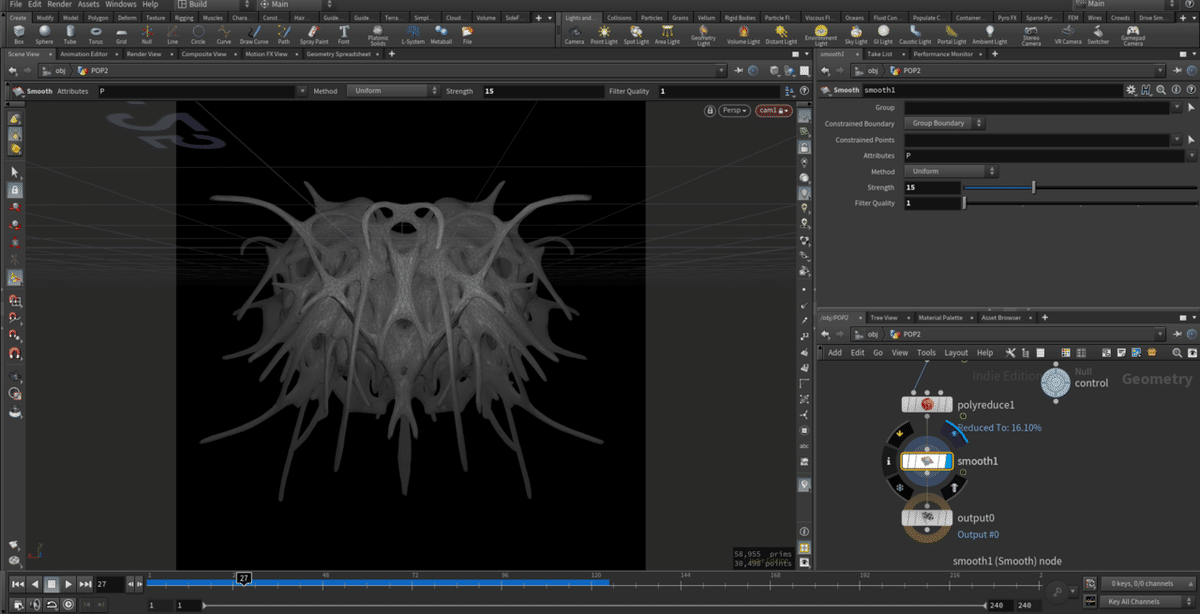Add an Environment Light from shelf

pyautogui.click(x=821, y=36)
